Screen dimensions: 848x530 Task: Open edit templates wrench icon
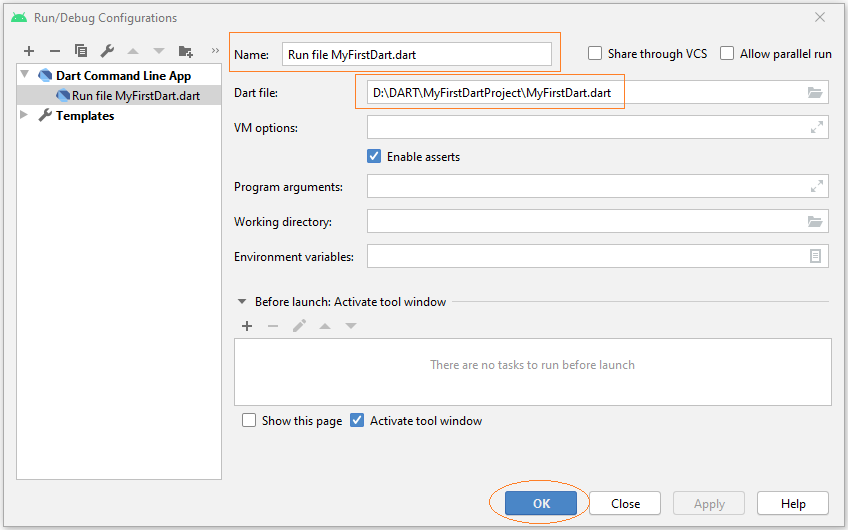[x=107, y=51]
